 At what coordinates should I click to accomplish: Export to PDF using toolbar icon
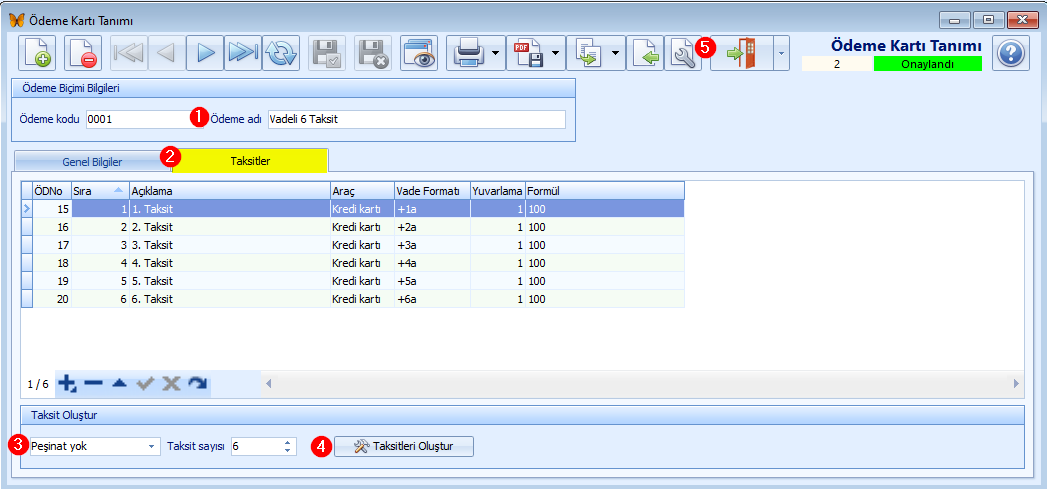(x=528, y=53)
